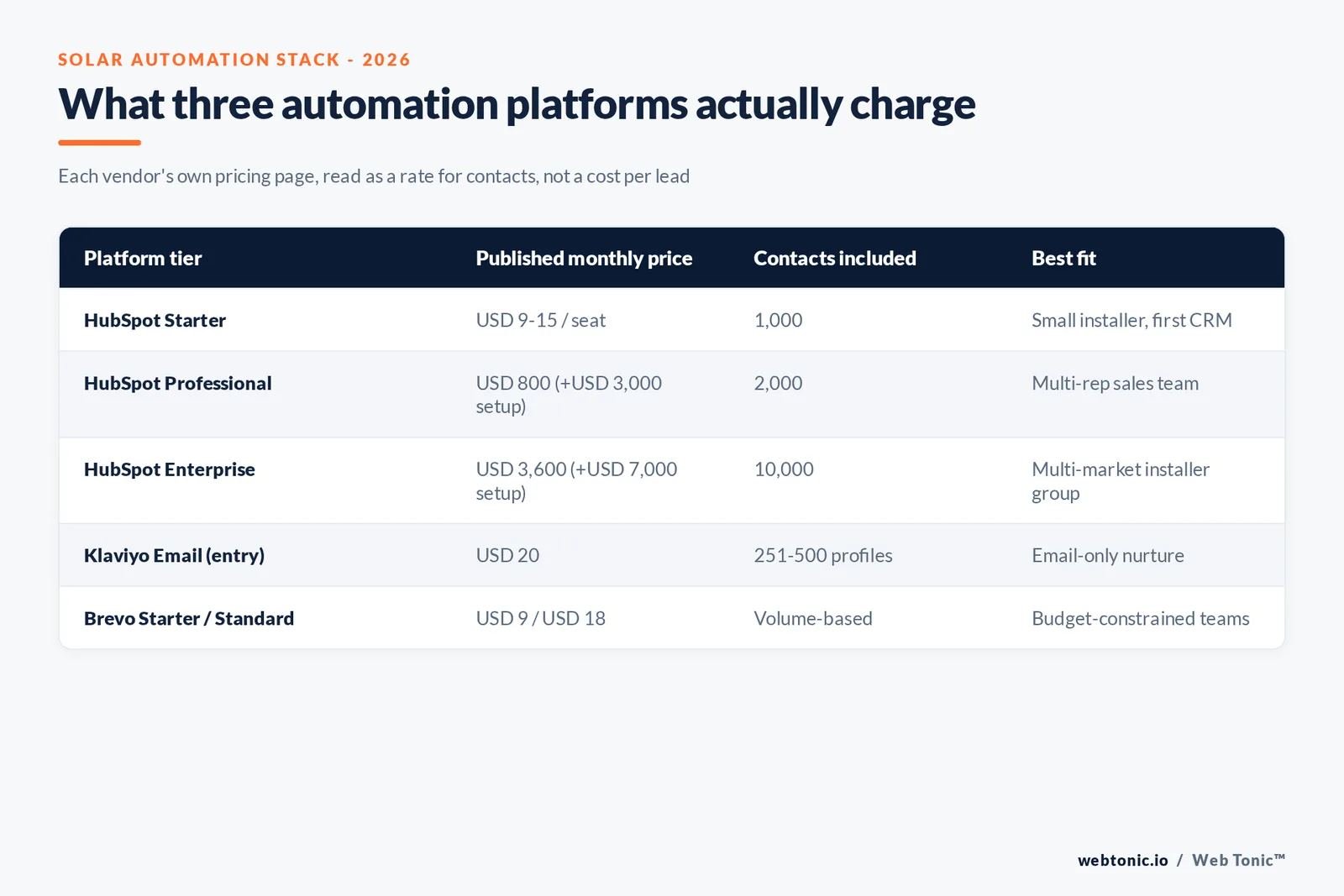
Task: Select the 'HubSpot Professional' row label
Action: (177, 383)
